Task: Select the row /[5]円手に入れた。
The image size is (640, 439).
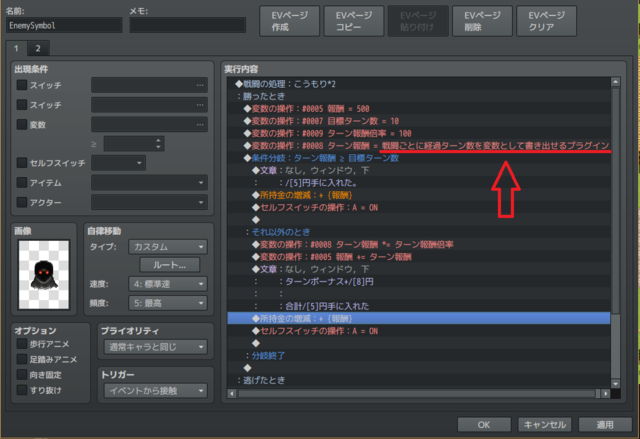Action: pos(419,183)
